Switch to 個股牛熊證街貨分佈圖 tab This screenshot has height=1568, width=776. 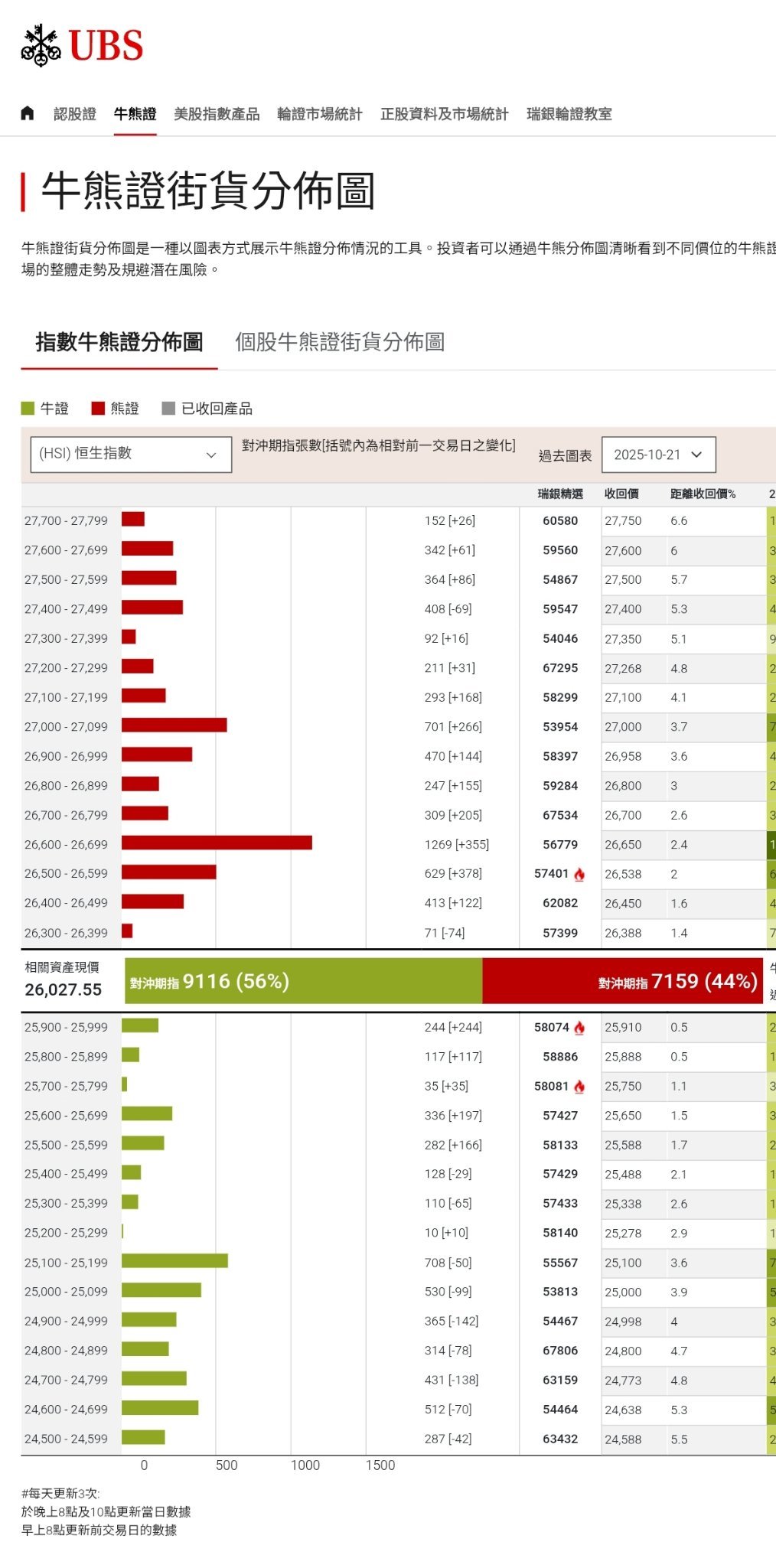tap(340, 342)
